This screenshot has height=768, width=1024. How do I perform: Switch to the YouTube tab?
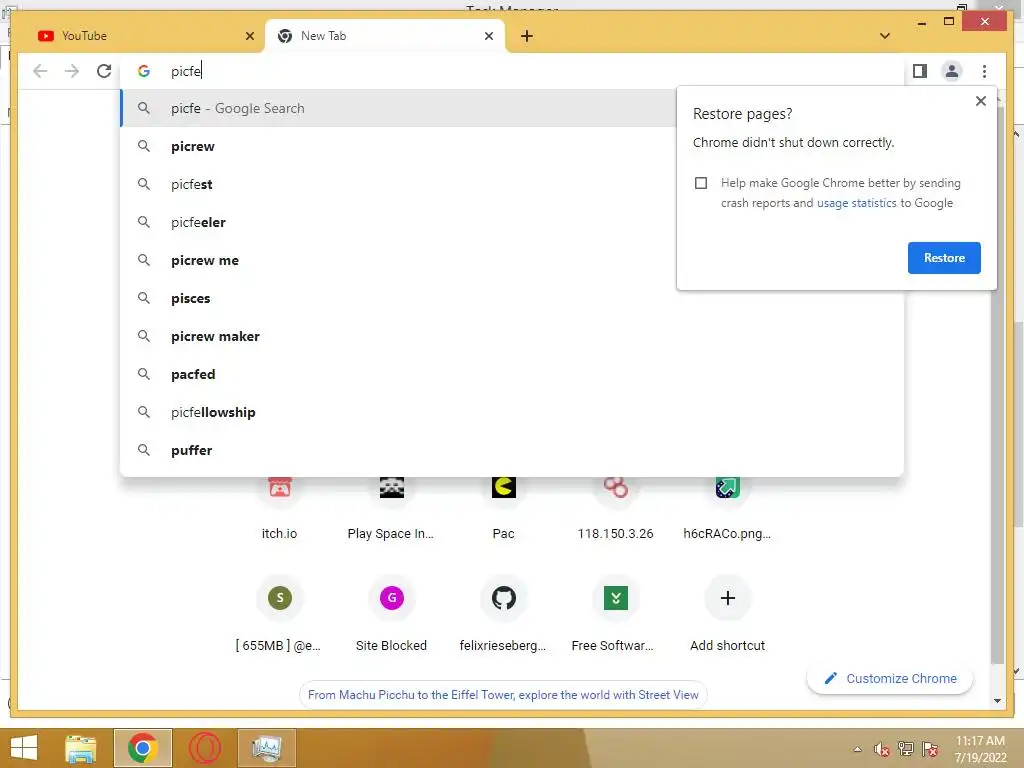pyautogui.click(x=138, y=36)
